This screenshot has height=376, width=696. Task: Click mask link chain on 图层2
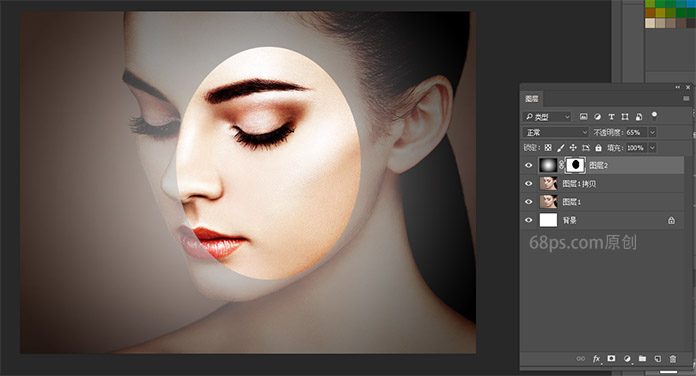[x=561, y=165]
